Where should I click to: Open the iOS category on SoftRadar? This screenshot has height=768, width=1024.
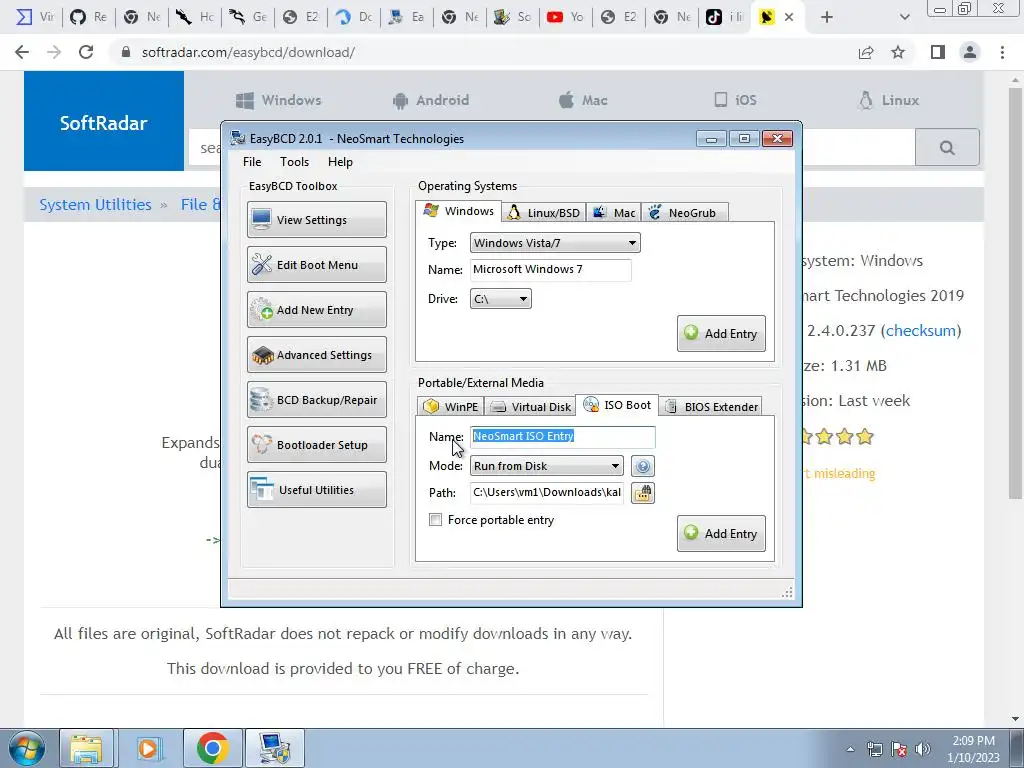coord(735,100)
